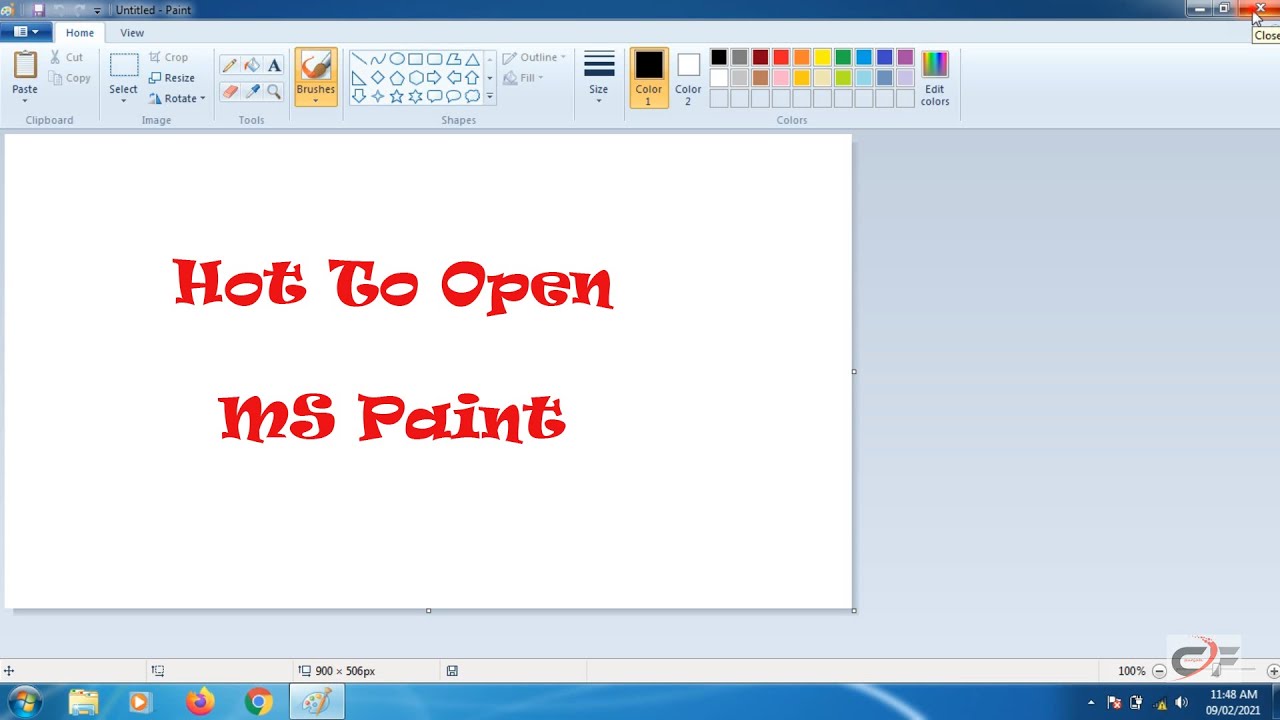The image size is (1280, 720).
Task: Click the Copy button
Action: [x=69, y=78]
